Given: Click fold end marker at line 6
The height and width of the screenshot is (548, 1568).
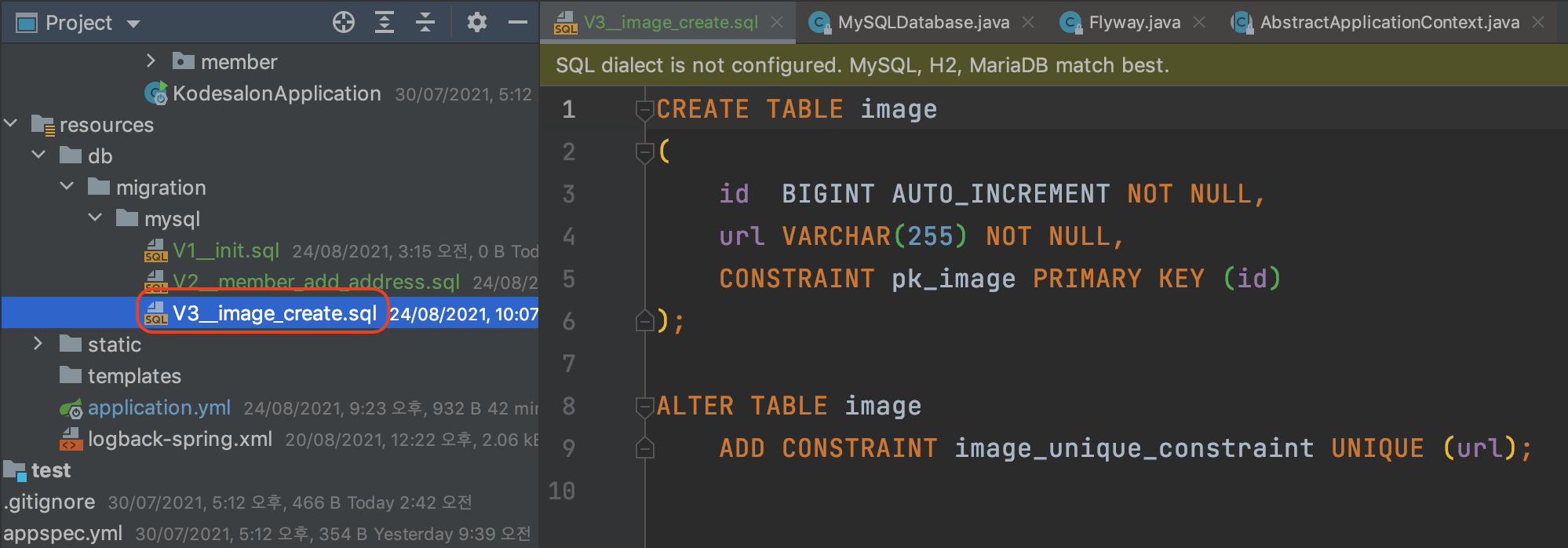Looking at the screenshot, I should pos(644,320).
